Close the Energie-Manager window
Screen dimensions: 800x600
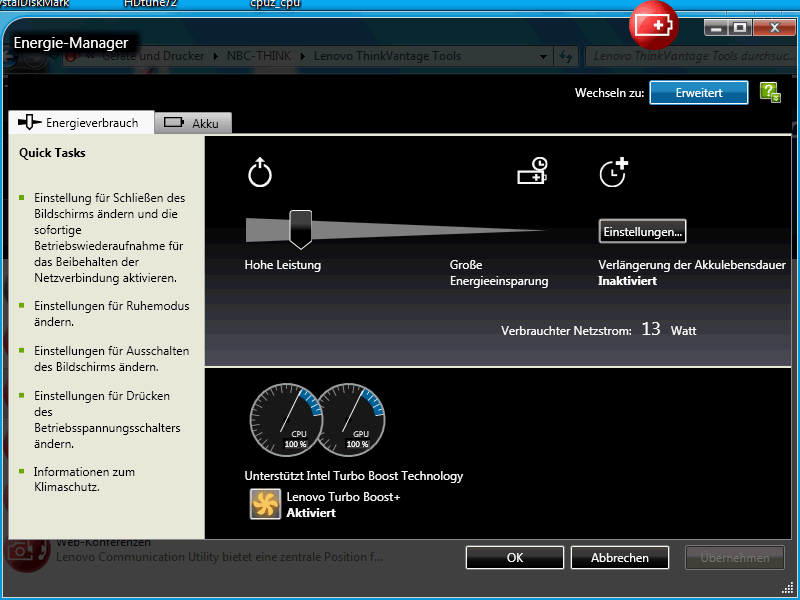(774, 28)
